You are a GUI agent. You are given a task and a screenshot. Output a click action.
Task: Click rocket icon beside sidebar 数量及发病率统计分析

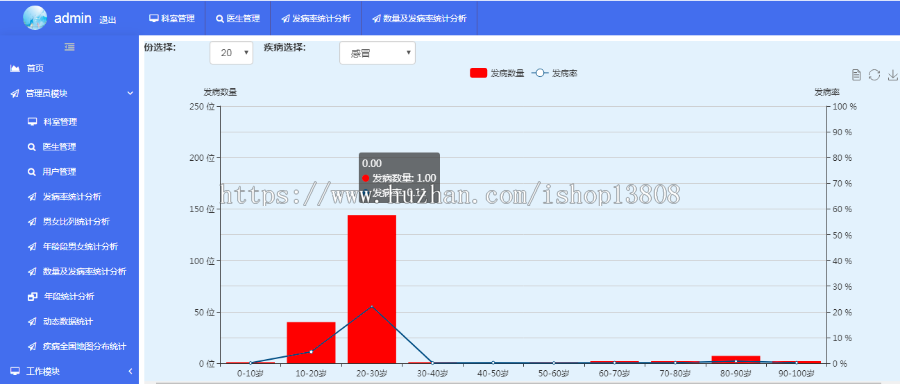point(32,271)
